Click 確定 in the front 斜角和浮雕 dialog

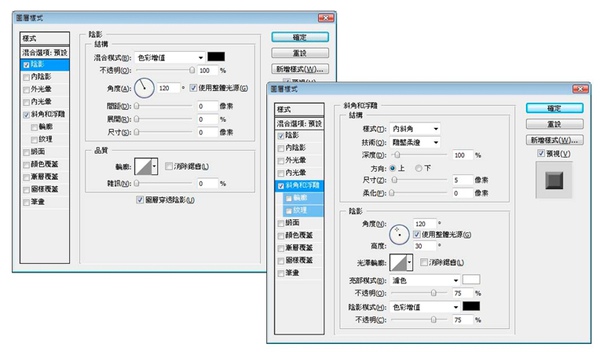(554, 108)
